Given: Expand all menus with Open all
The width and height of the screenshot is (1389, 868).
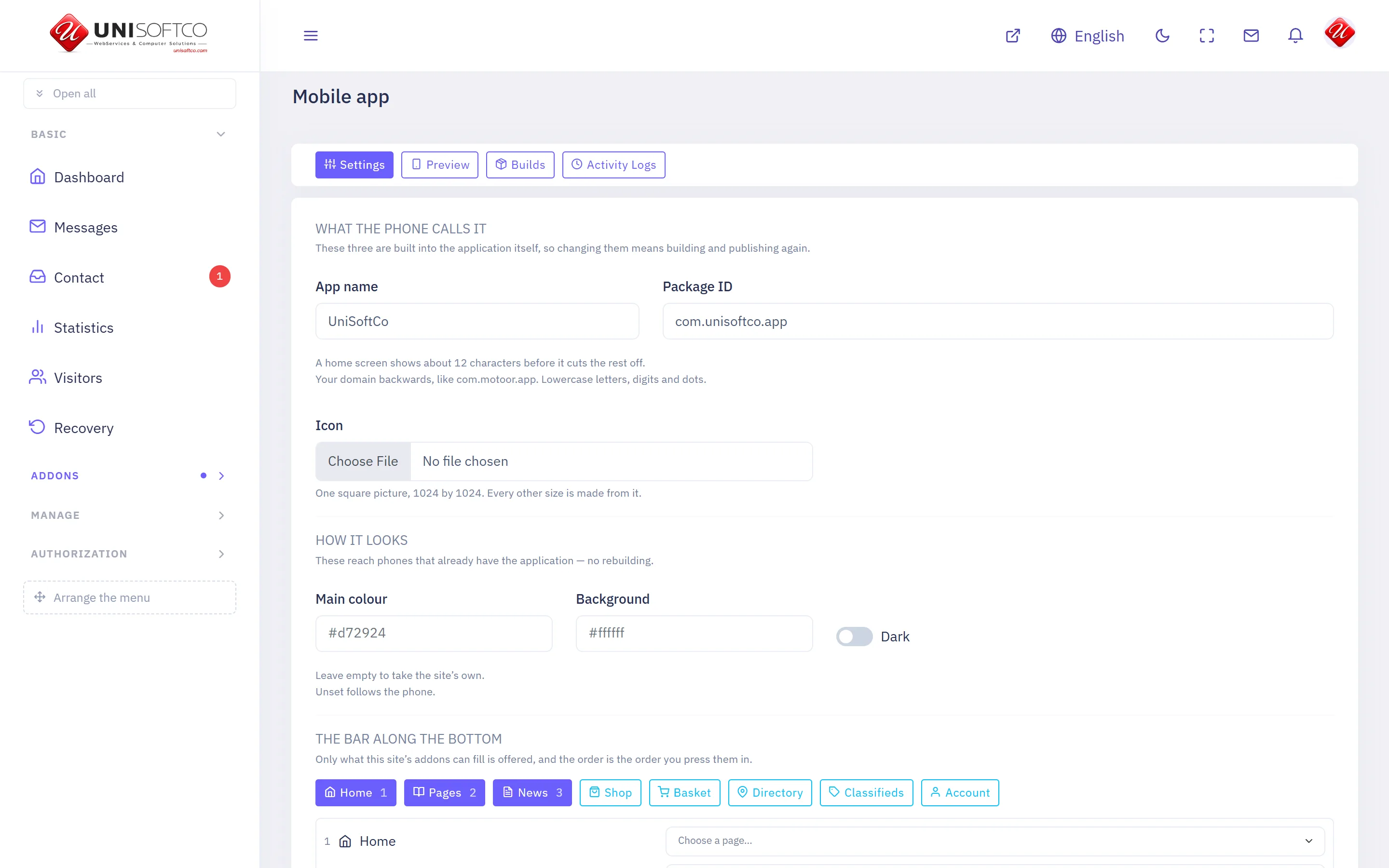Looking at the screenshot, I should (x=129, y=94).
